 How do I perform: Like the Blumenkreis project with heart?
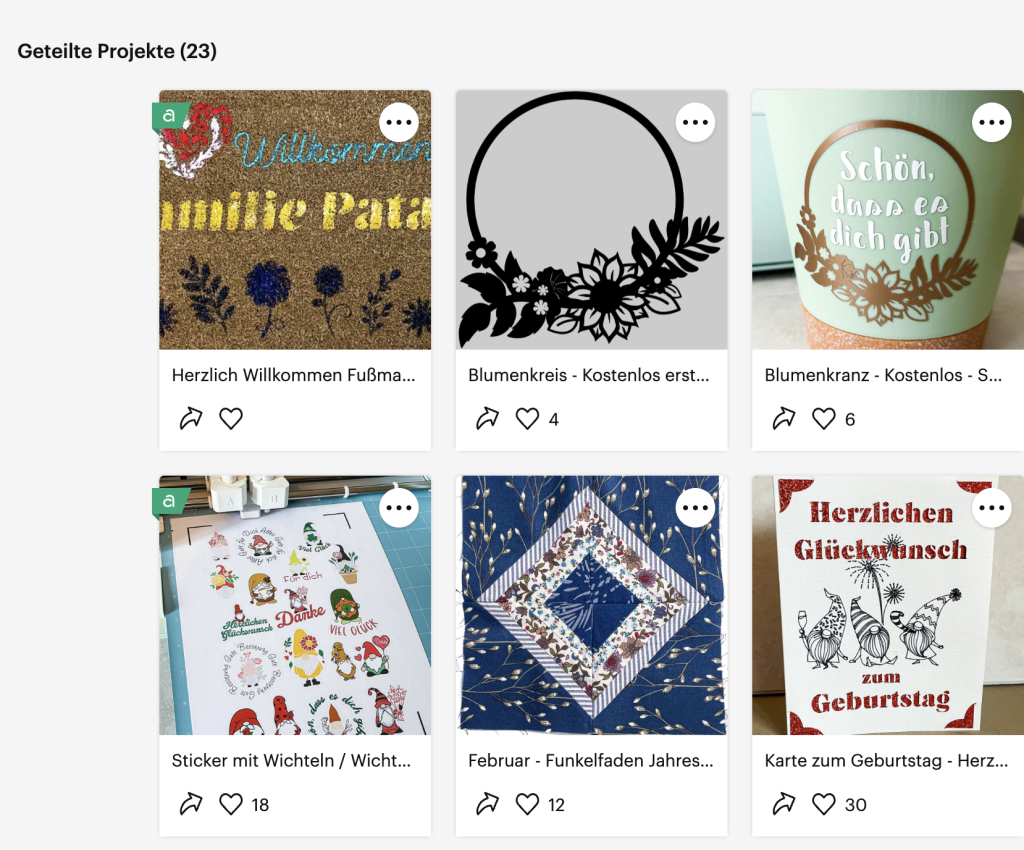tap(527, 419)
